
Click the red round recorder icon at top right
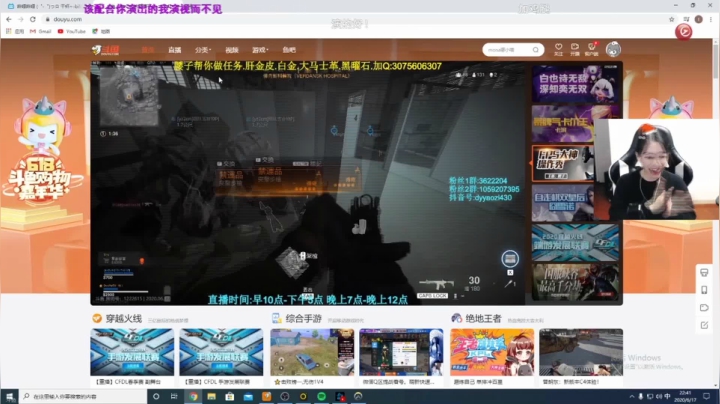click(x=683, y=31)
